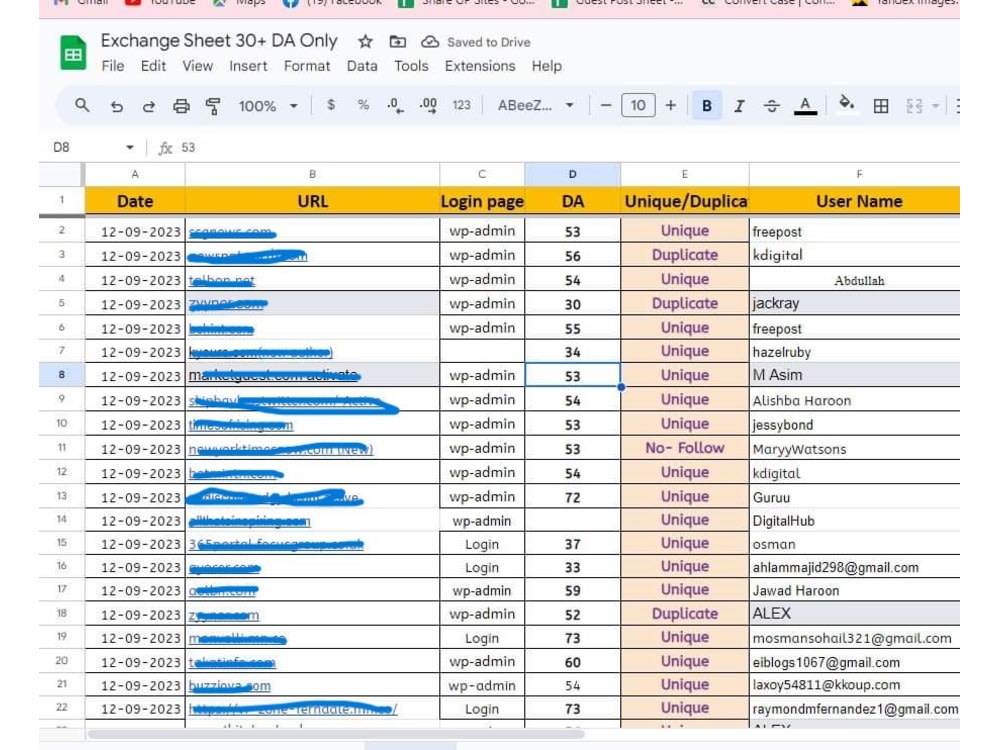
Task: Open the text color picker
Action: pos(805,106)
